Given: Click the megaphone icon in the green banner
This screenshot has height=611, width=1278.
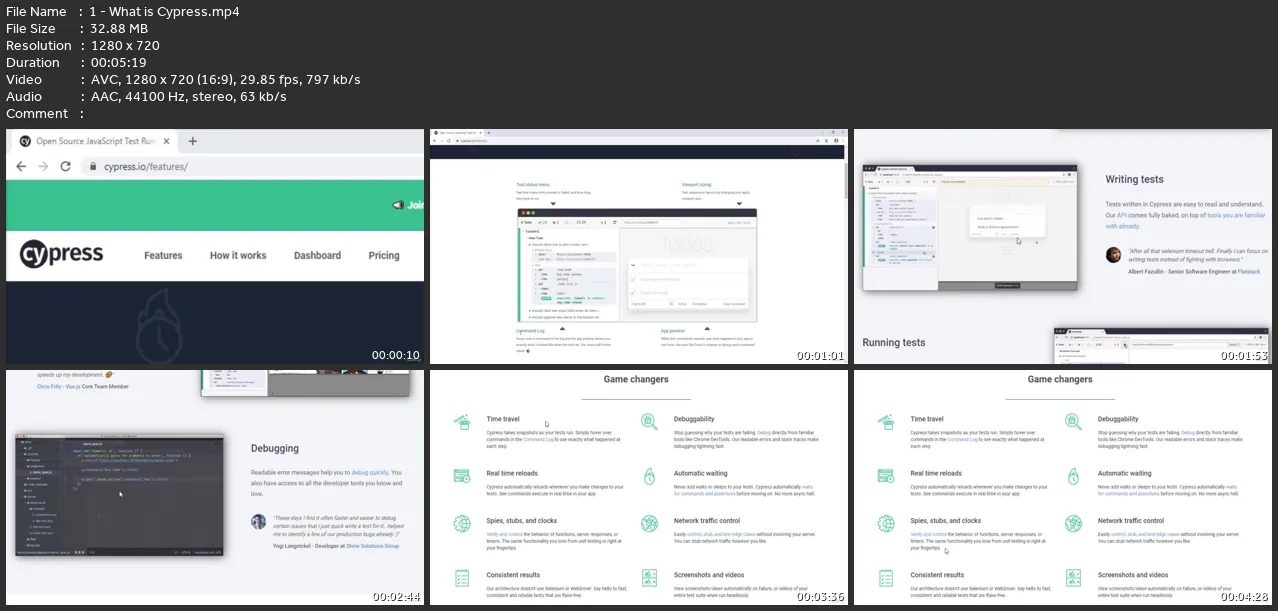Looking at the screenshot, I should tap(398, 204).
